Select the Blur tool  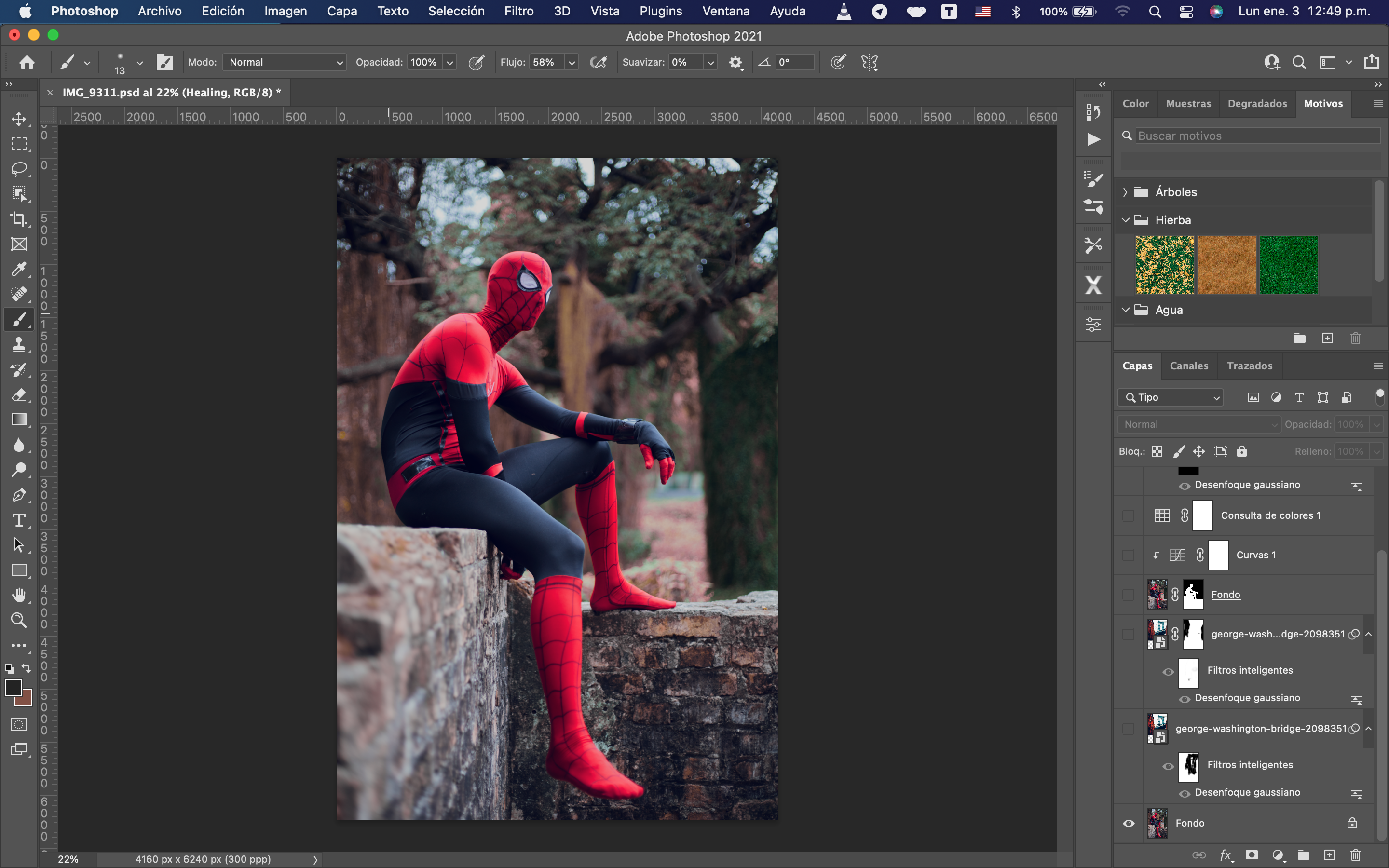click(19, 445)
